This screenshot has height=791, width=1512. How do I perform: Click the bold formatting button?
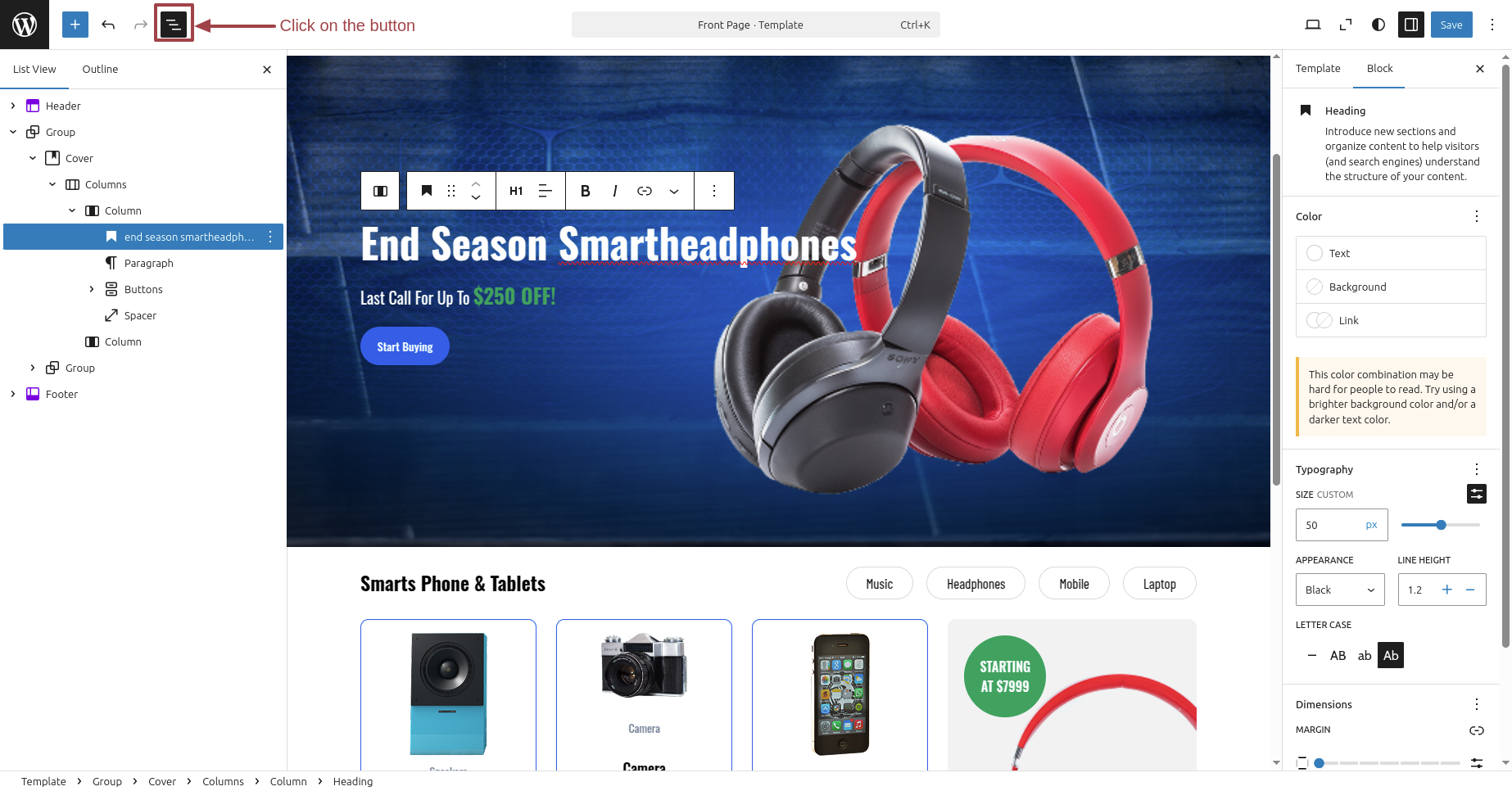585,191
